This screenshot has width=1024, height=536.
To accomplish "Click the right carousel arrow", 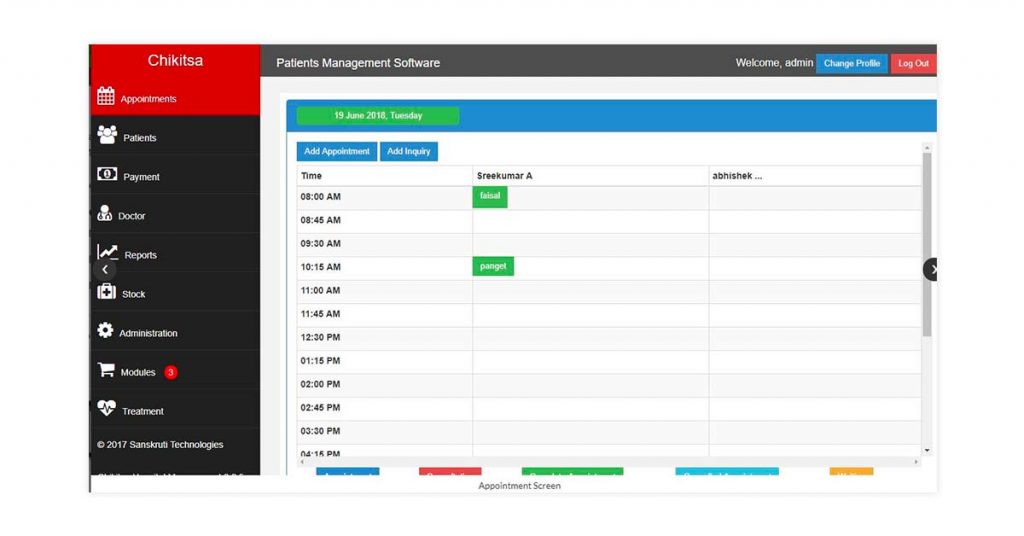I will 931,269.
